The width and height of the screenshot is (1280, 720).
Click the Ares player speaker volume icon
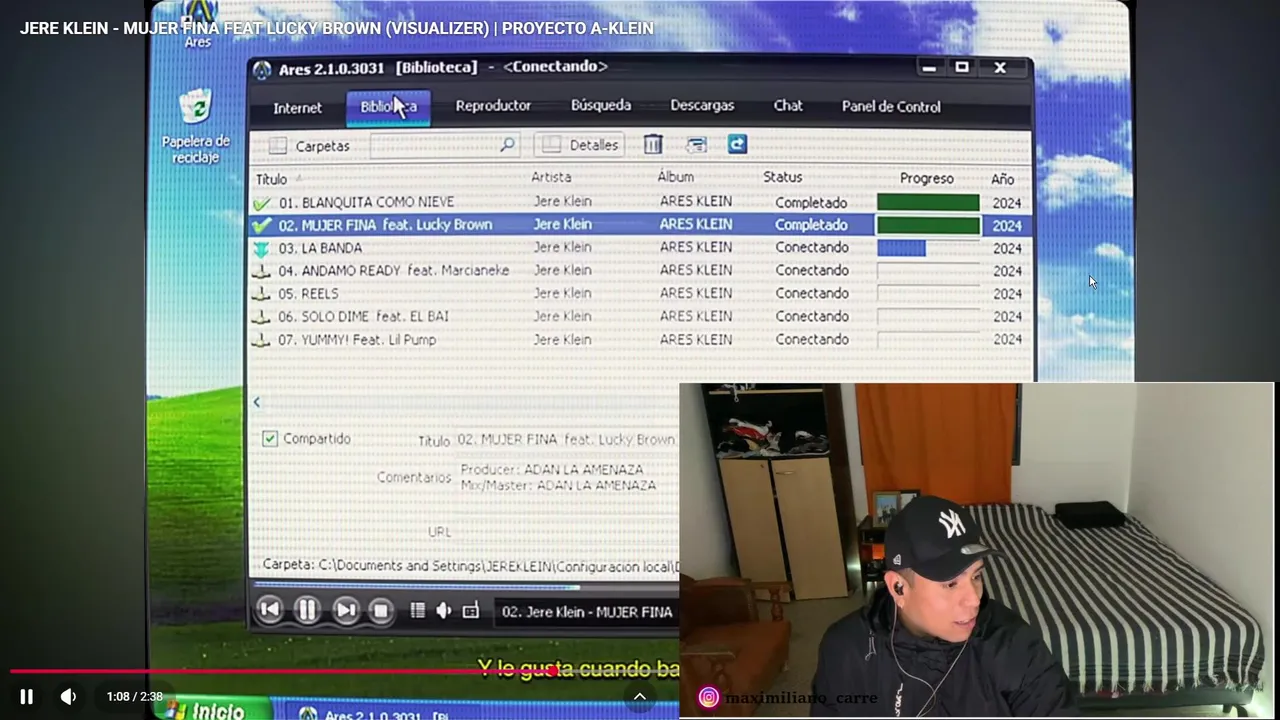point(444,610)
